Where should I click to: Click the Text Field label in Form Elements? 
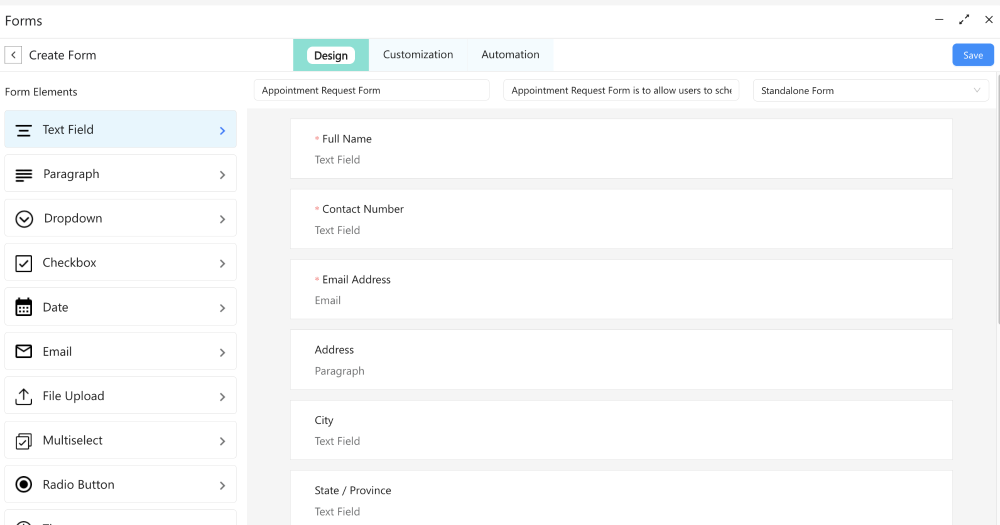[68, 129]
